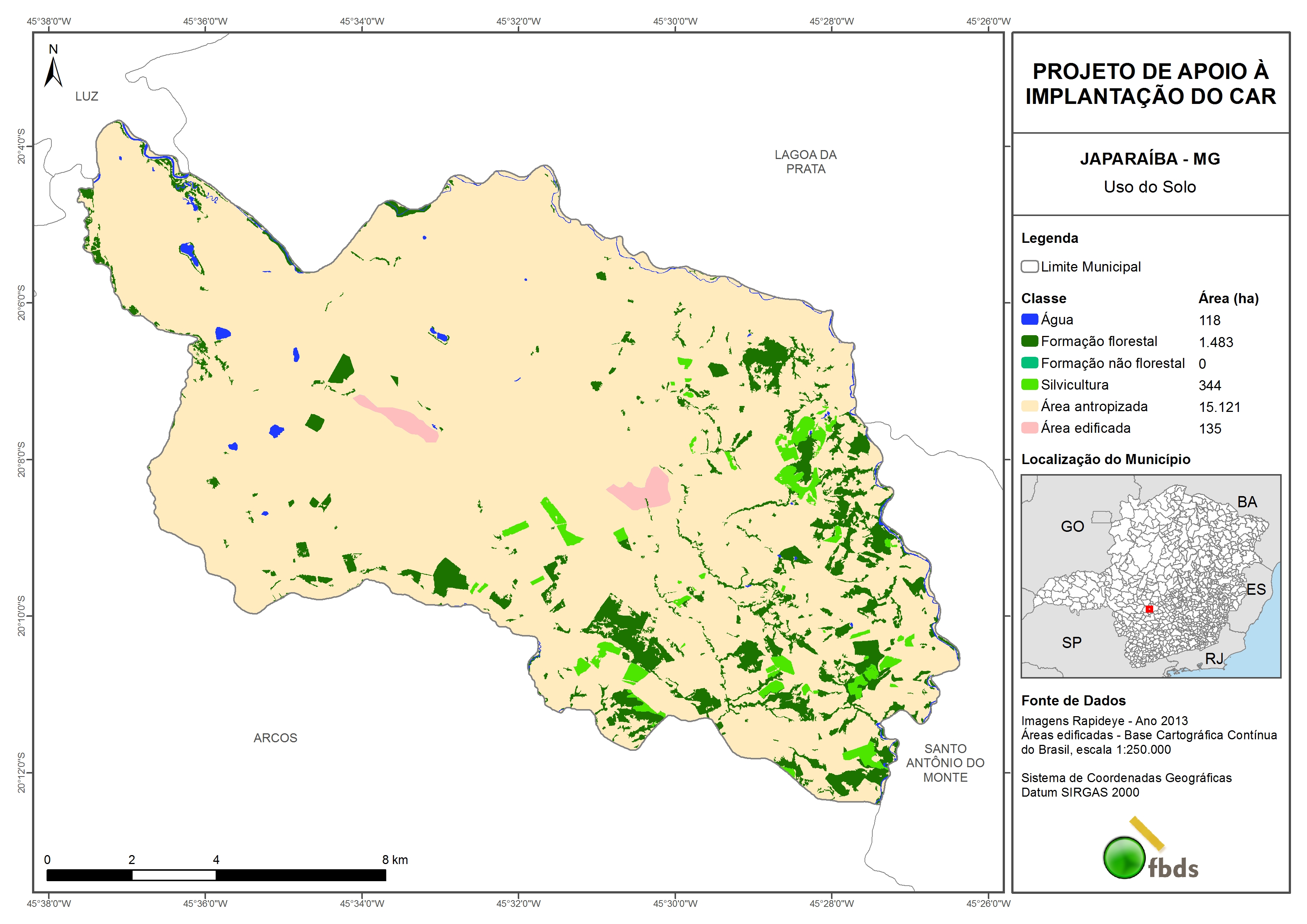Click the black-and-white scale bar
The image size is (1307, 924).
216,874
